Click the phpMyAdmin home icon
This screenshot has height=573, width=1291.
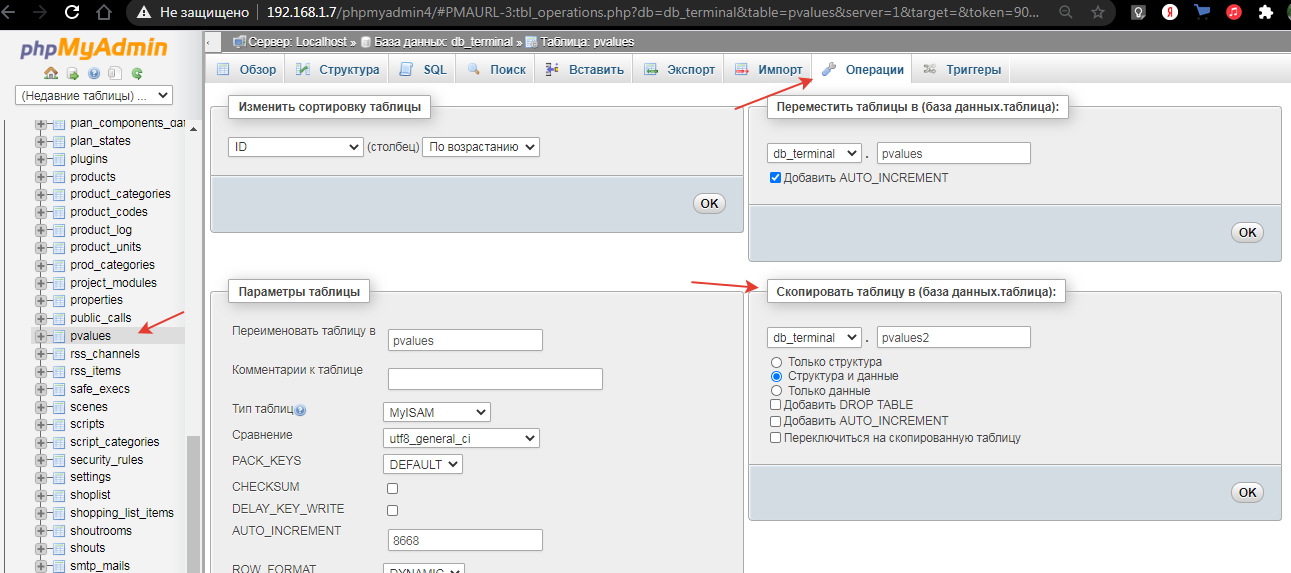pyautogui.click(x=51, y=73)
